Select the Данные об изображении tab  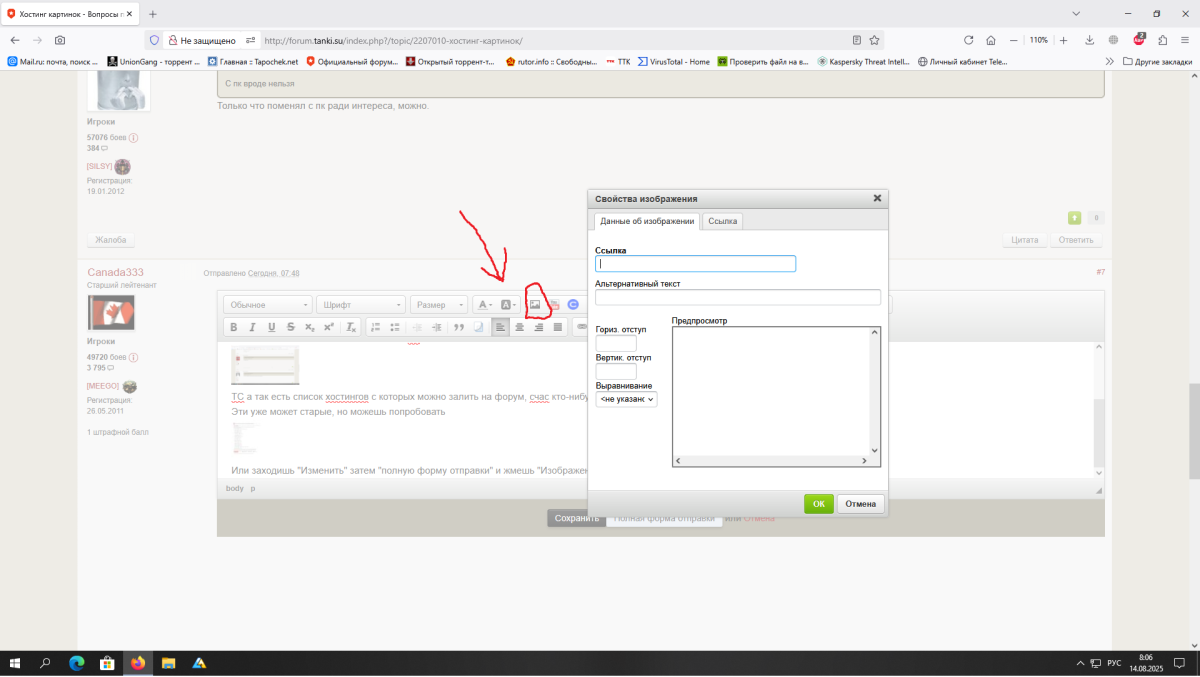(x=647, y=221)
